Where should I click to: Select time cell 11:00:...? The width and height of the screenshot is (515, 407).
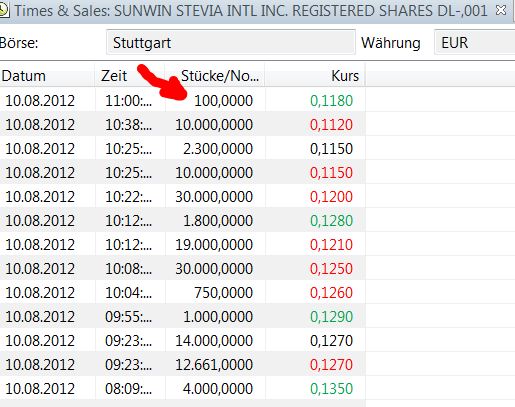point(128,101)
